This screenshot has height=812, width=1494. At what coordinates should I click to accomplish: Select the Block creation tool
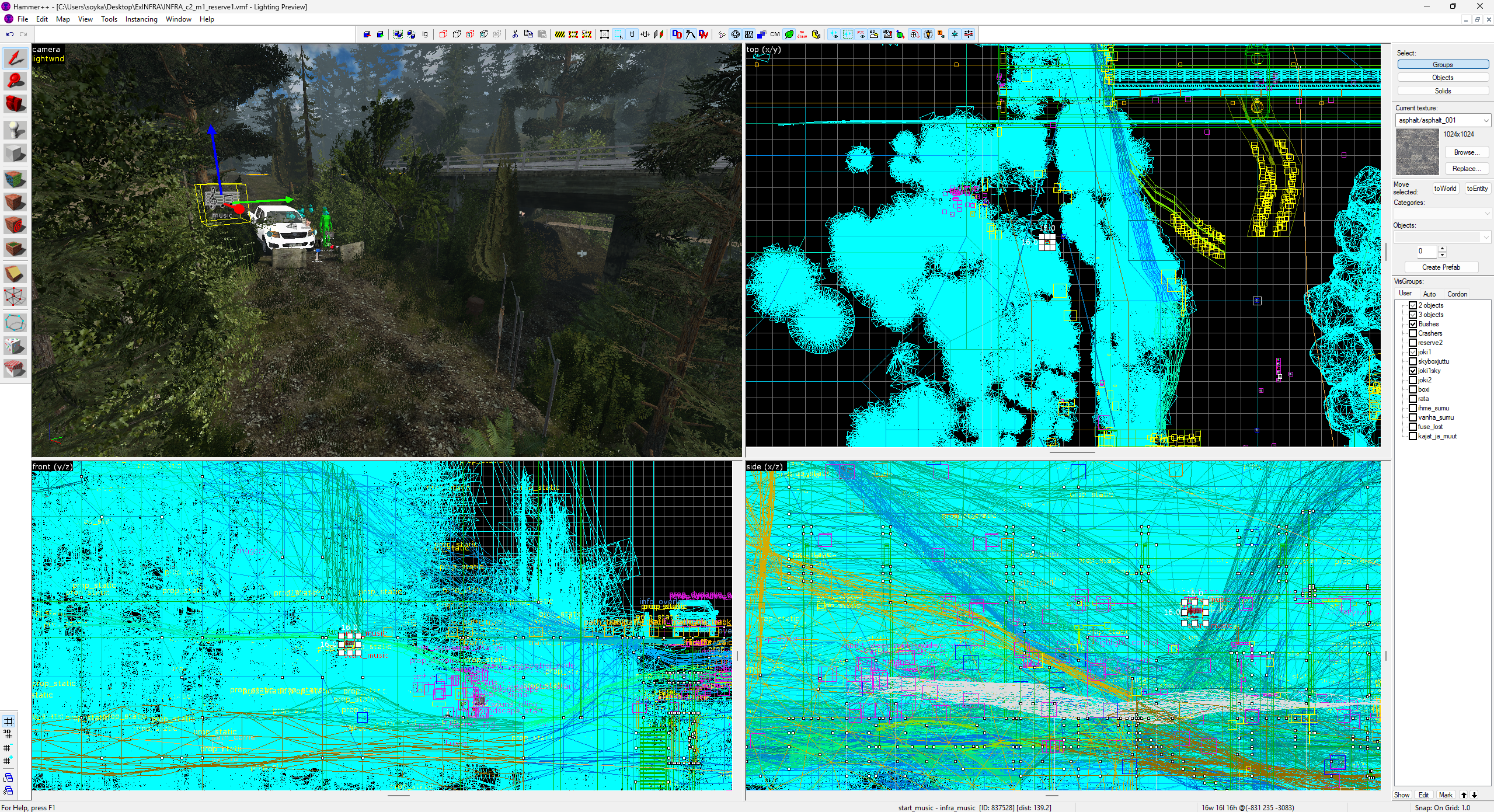pyautogui.click(x=15, y=154)
